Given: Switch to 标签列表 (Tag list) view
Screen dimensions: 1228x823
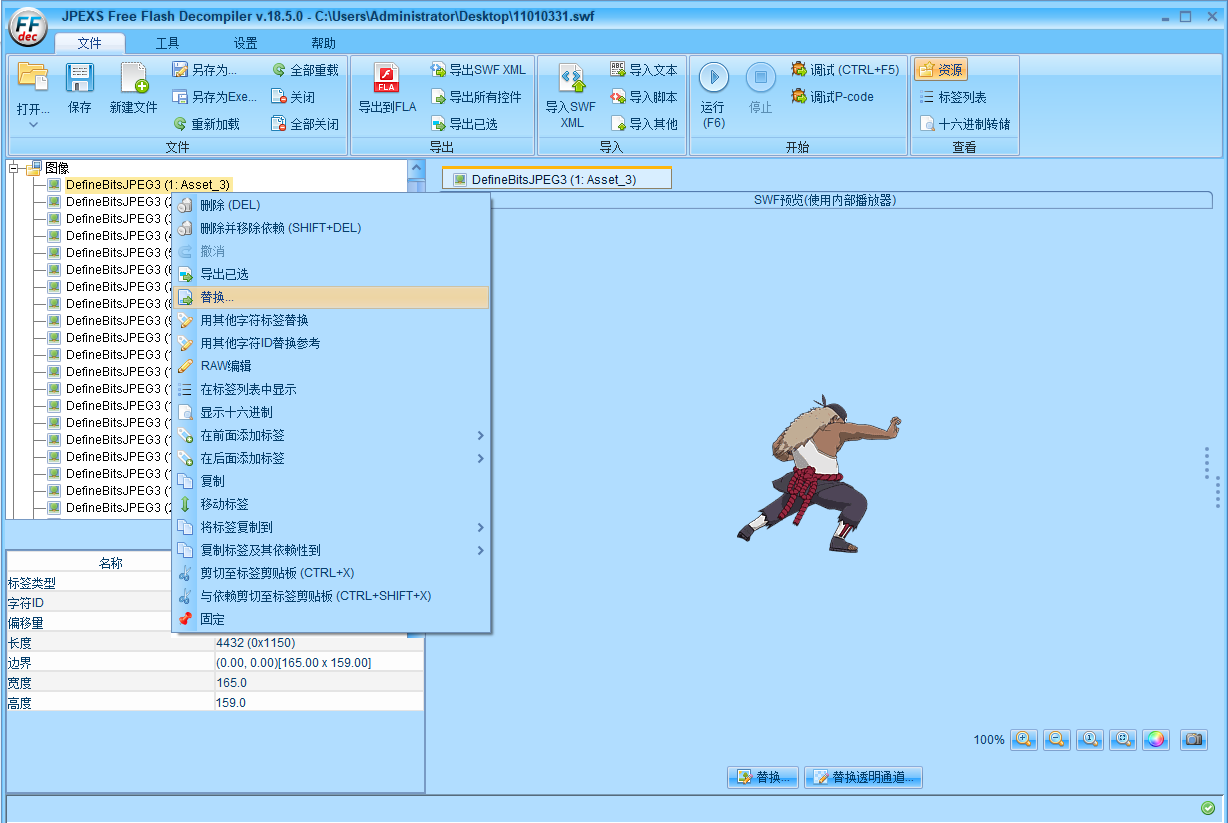Looking at the screenshot, I should pos(953,97).
